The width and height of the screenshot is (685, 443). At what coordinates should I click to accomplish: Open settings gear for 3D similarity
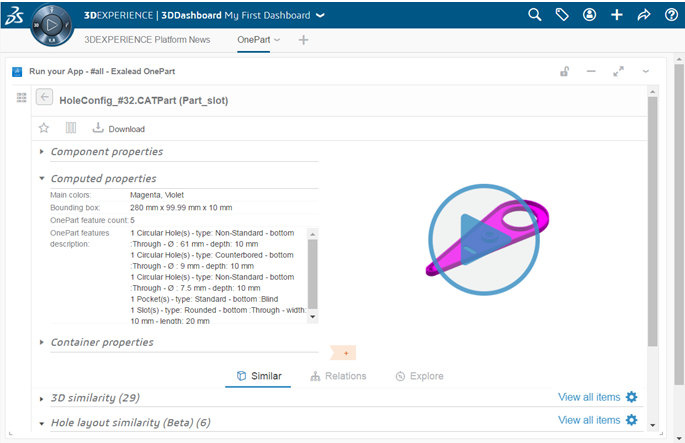tap(631, 397)
